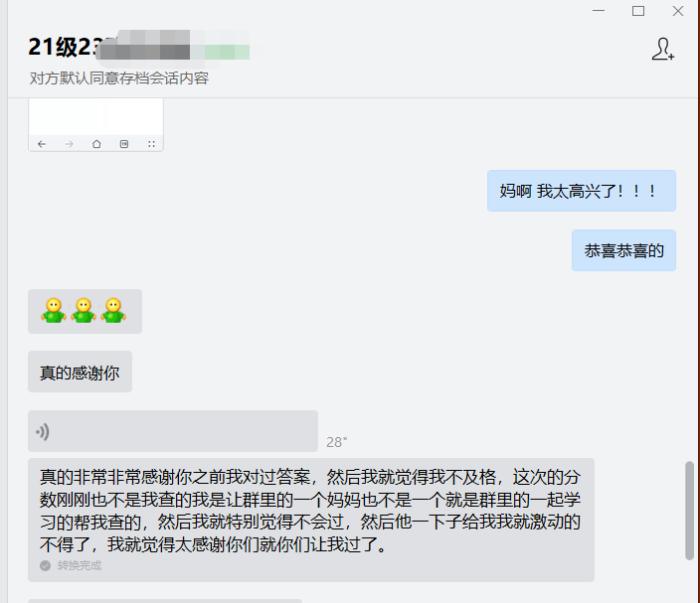
Task: Select the 真的感谢你 message bubble
Action: (x=80, y=372)
